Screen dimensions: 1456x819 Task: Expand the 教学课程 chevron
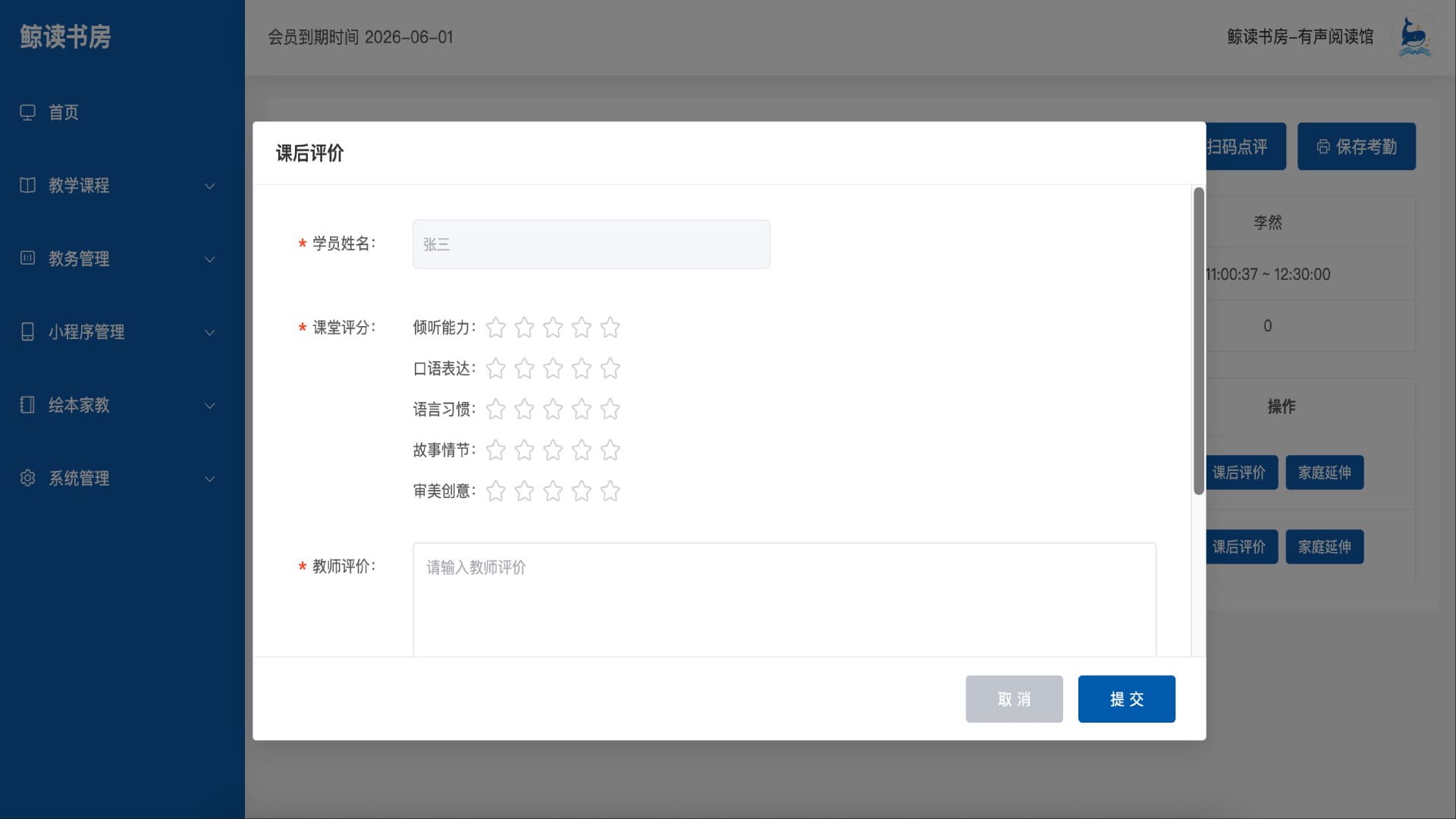click(210, 186)
